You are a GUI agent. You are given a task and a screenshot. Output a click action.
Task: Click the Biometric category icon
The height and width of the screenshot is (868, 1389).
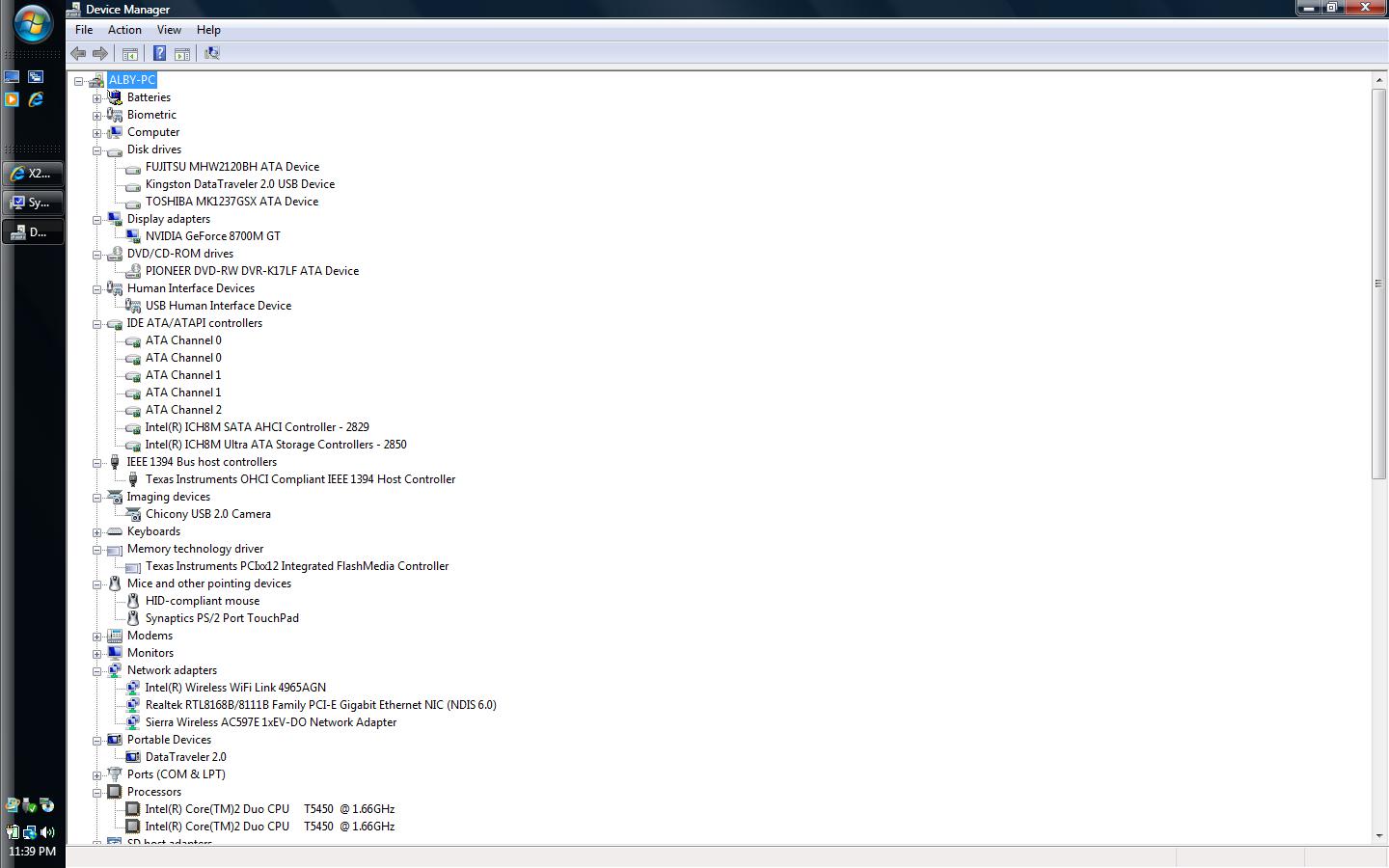pyautogui.click(x=115, y=115)
